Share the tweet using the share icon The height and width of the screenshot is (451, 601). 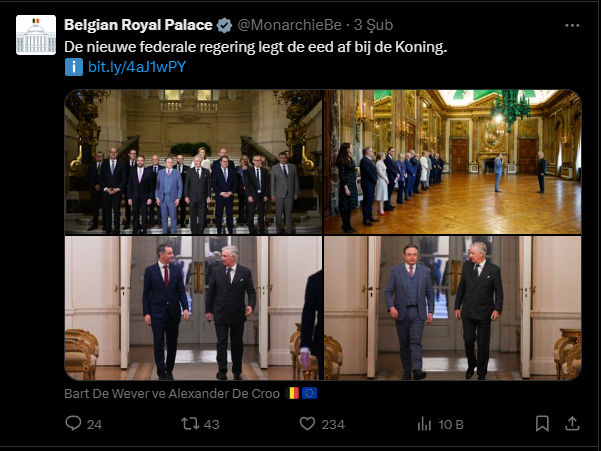coord(572,424)
